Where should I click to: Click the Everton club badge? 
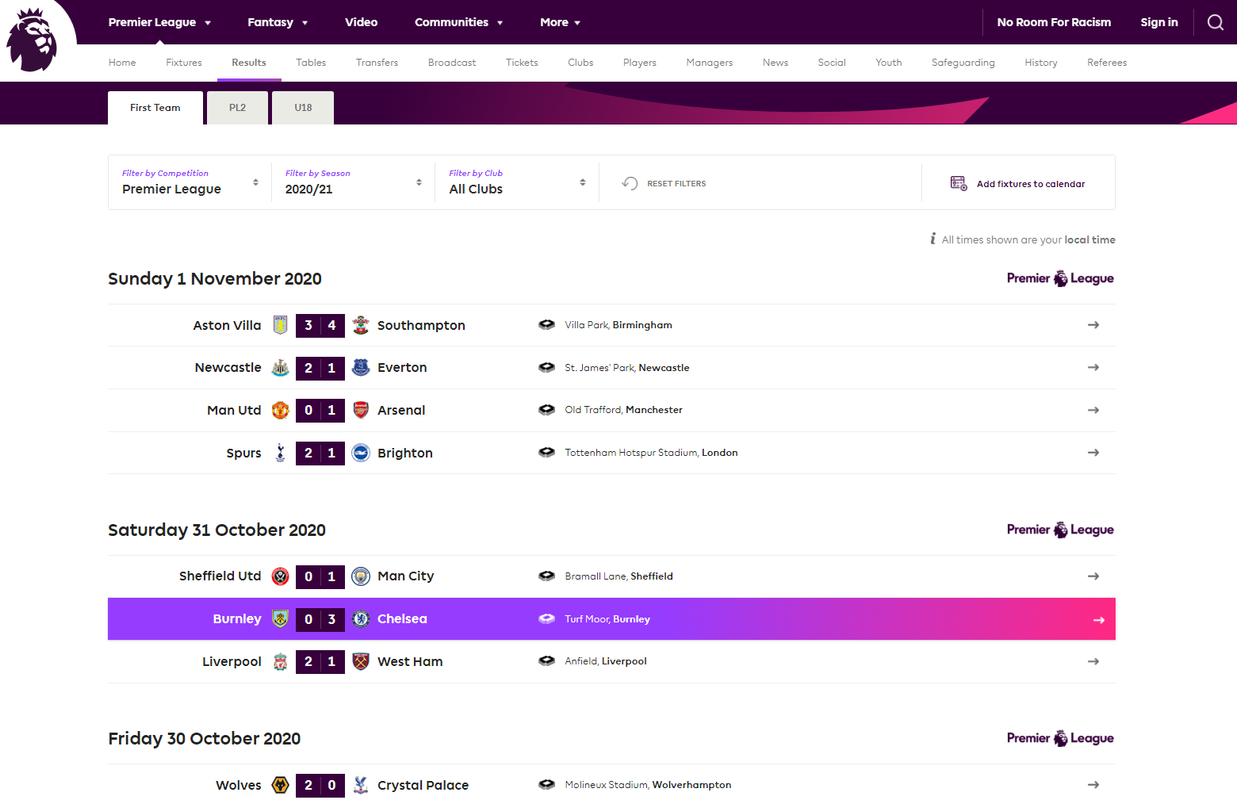(361, 368)
